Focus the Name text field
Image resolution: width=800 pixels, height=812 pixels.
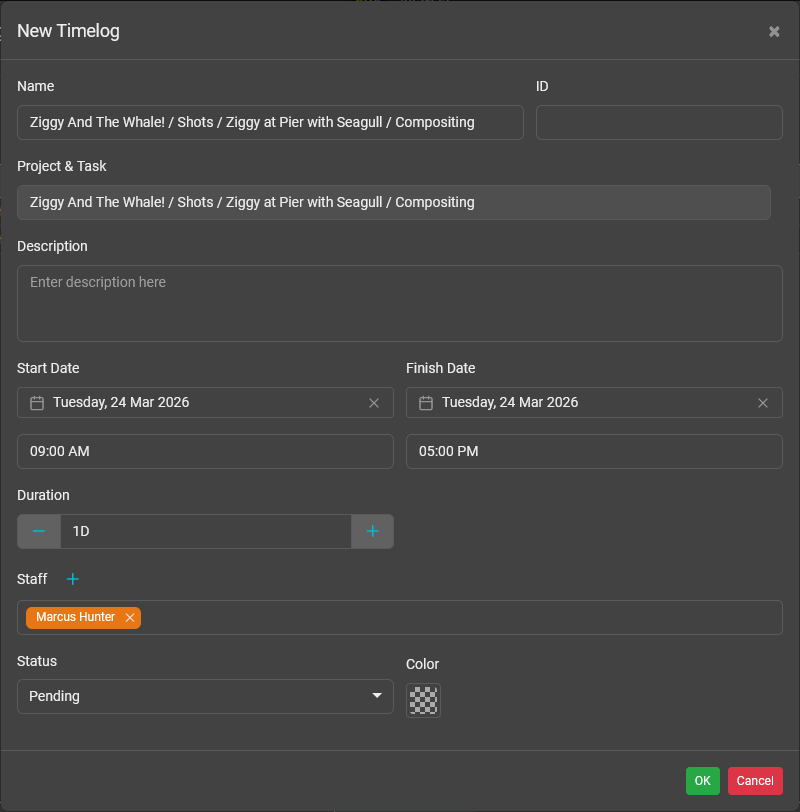(x=270, y=123)
